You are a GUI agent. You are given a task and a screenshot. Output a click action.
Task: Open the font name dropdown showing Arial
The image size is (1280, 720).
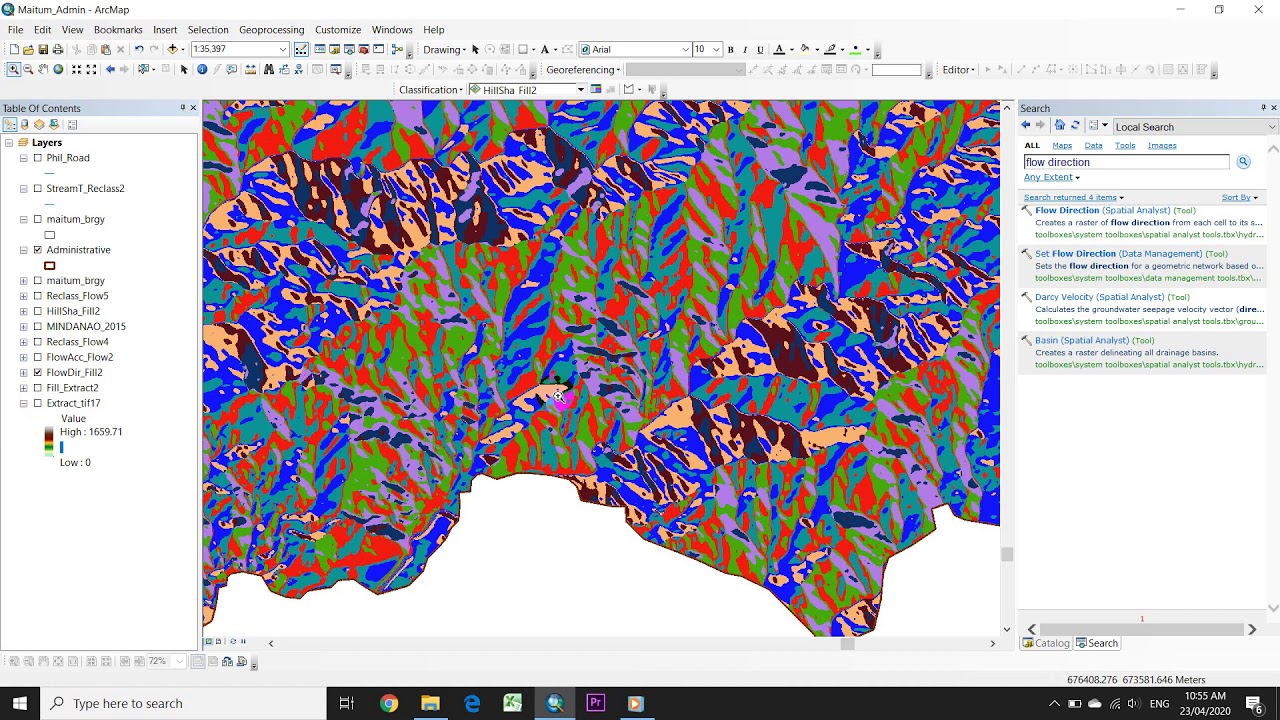coord(685,49)
